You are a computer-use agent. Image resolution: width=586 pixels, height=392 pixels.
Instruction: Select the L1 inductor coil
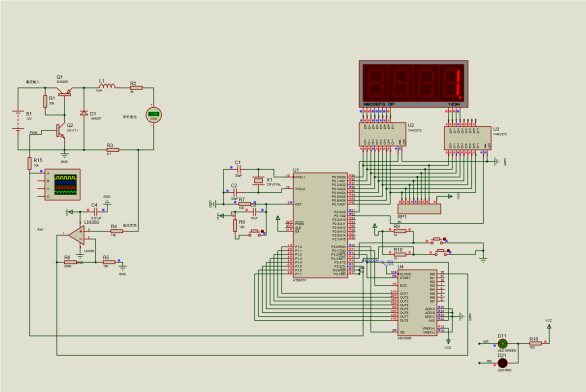(x=107, y=86)
